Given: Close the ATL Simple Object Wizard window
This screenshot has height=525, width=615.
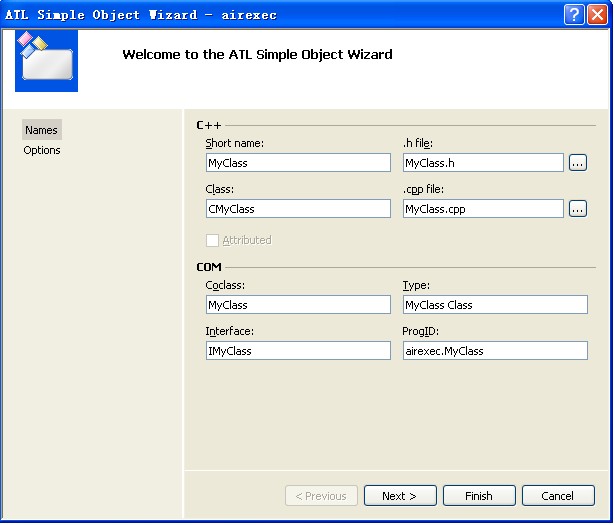Looking at the screenshot, I should pos(597,14).
